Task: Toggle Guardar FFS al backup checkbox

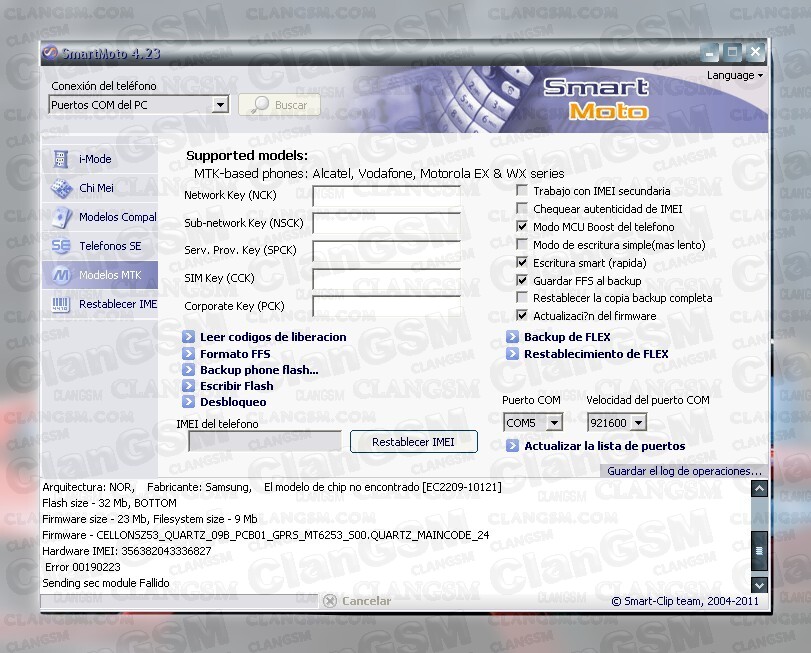Action: coord(522,281)
